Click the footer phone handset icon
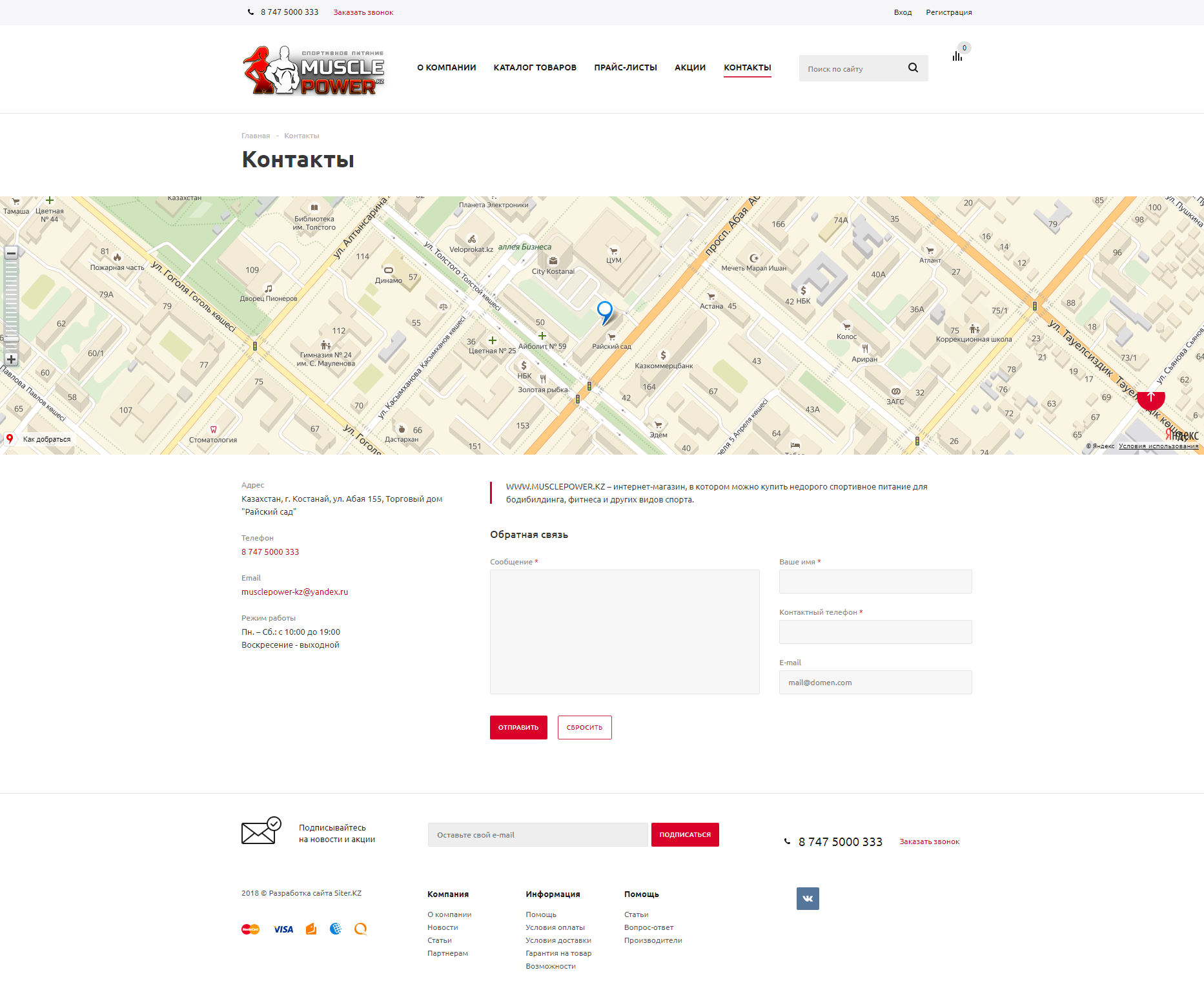Image resolution: width=1204 pixels, height=1001 pixels. [x=787, y=841]
